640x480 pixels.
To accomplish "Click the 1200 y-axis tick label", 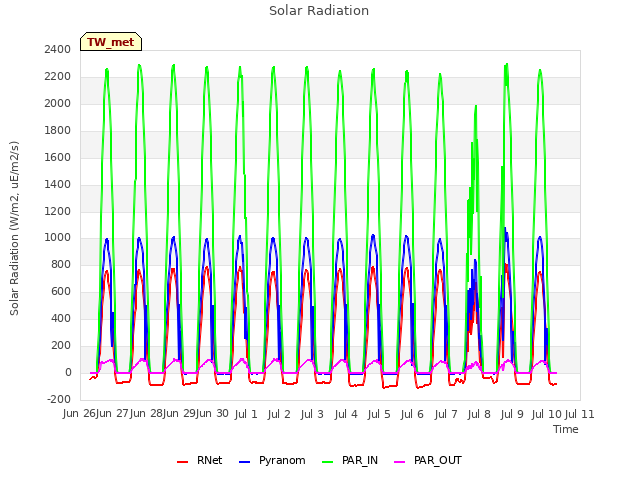I will coord(58,211).
